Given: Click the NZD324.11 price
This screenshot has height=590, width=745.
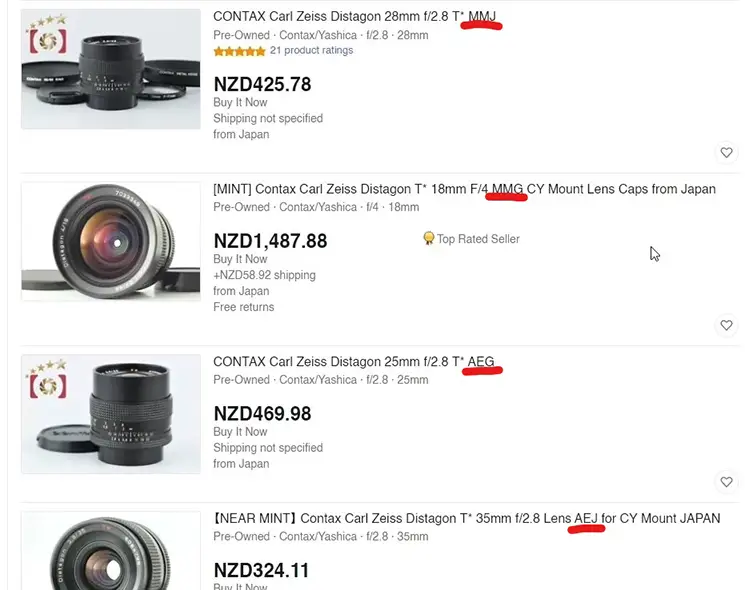Looking at the screenshot, I should coord(262,571).
